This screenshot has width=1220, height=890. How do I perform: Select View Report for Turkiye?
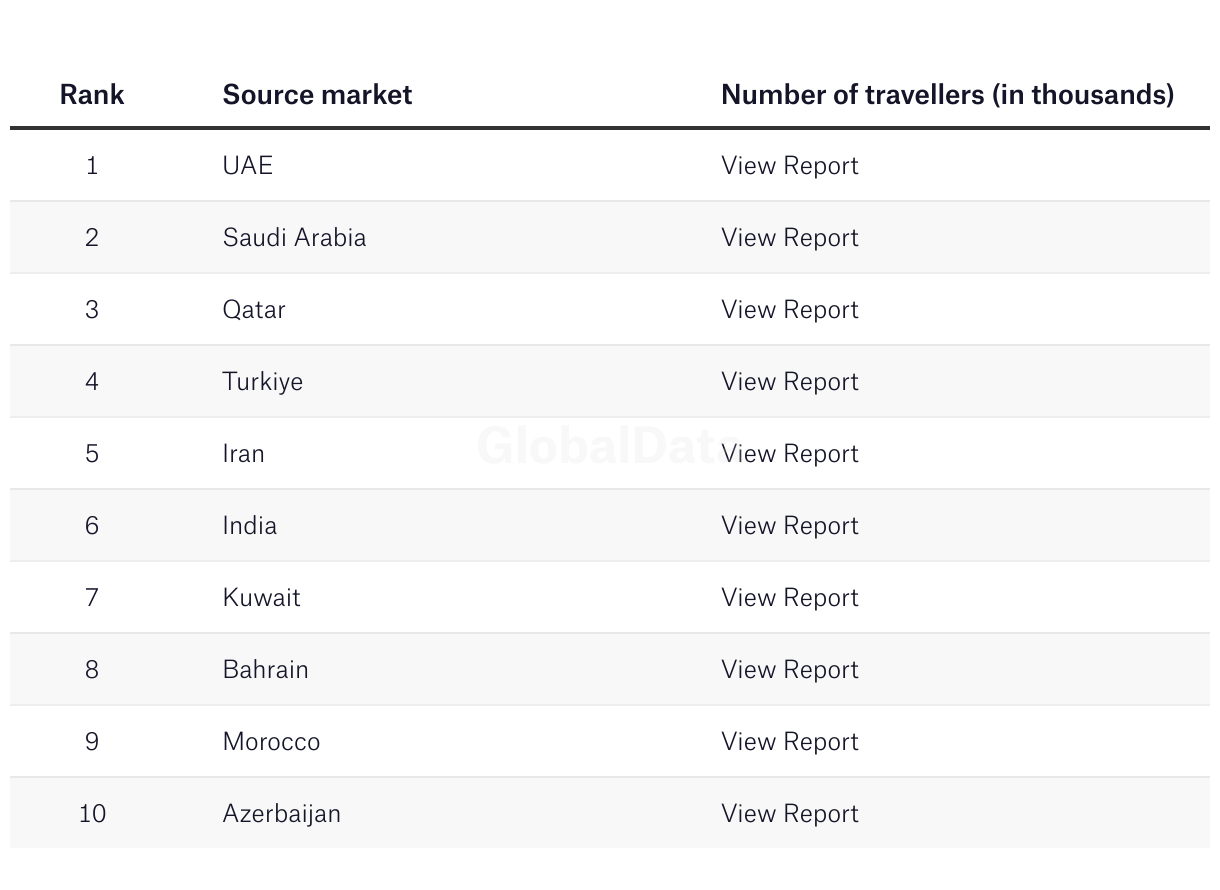789,382
